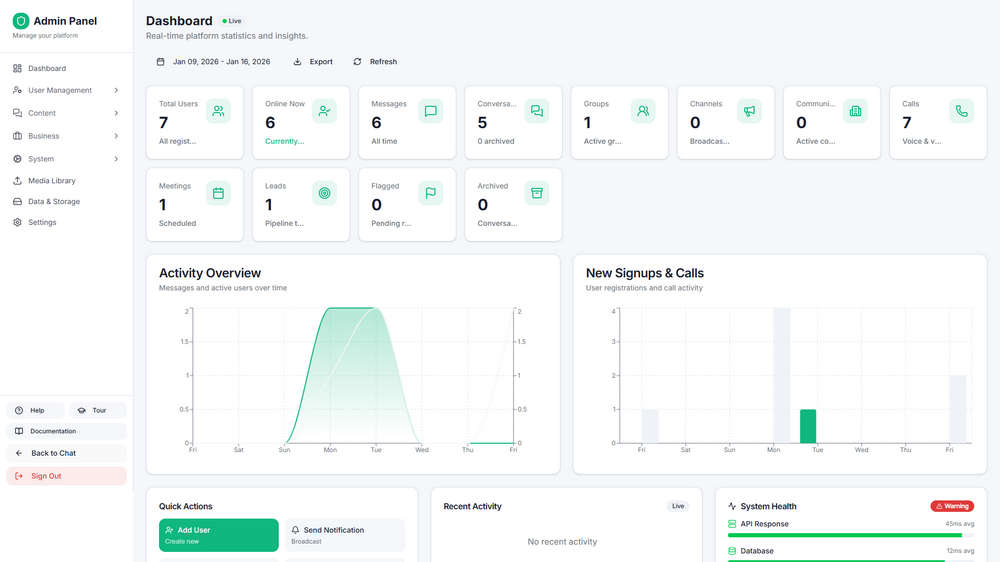Click the Export button

313,62
